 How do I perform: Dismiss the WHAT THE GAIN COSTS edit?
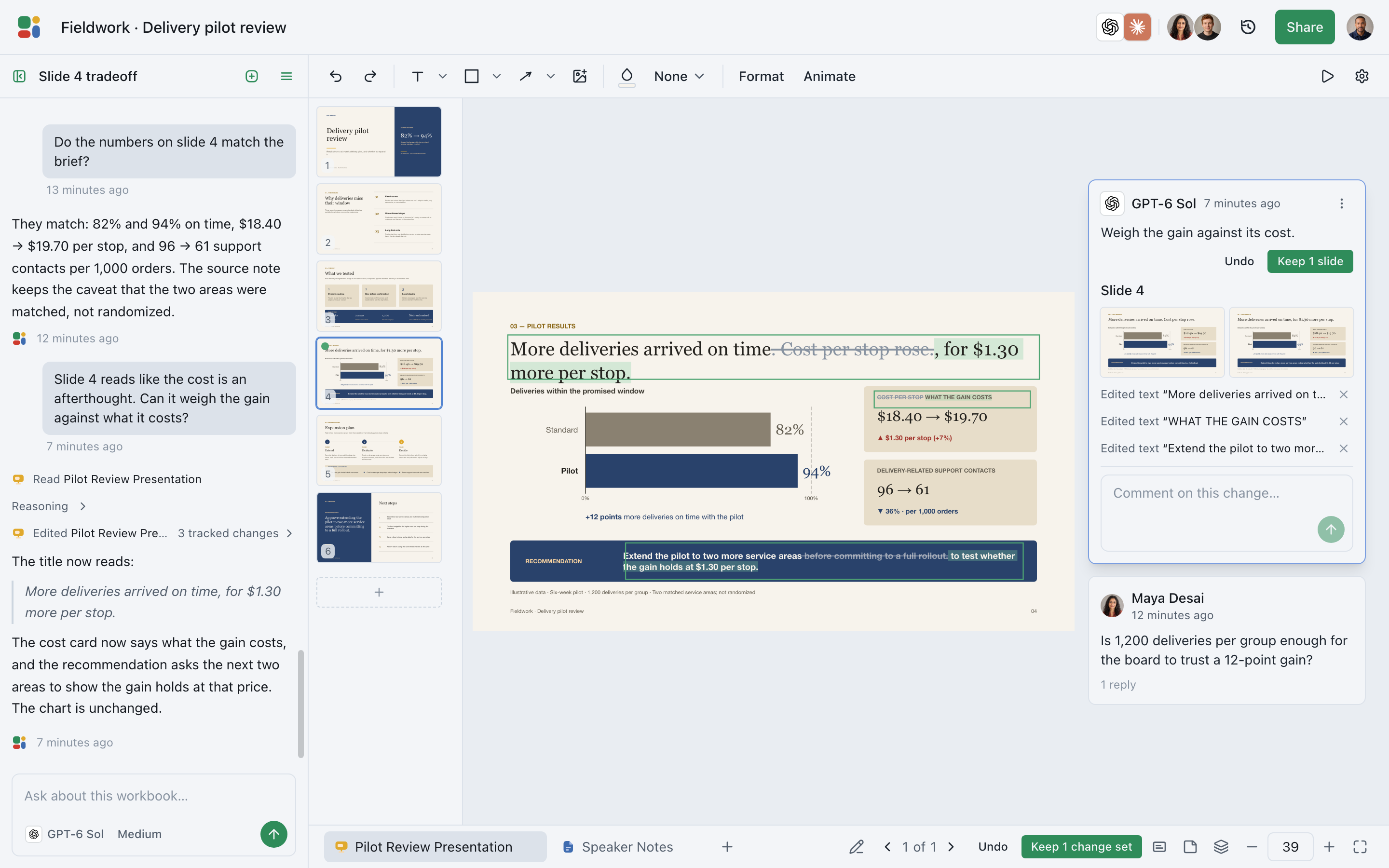tap(1343, 421)
